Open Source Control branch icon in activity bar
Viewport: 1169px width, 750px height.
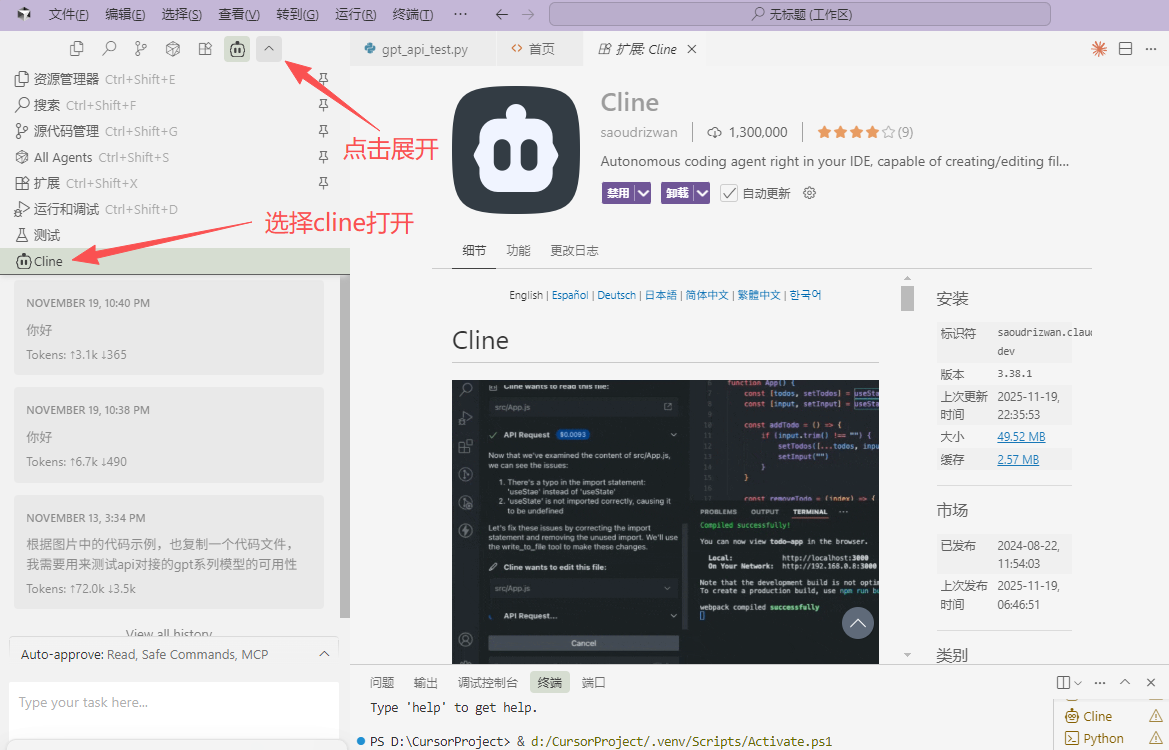coord(141,49)
